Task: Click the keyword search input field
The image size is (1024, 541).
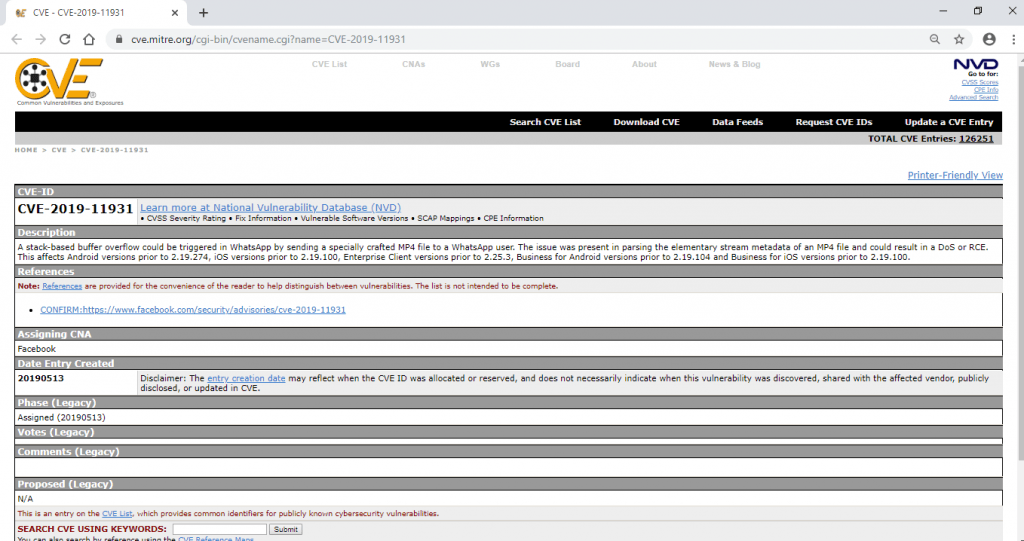Action: [219, 529]
